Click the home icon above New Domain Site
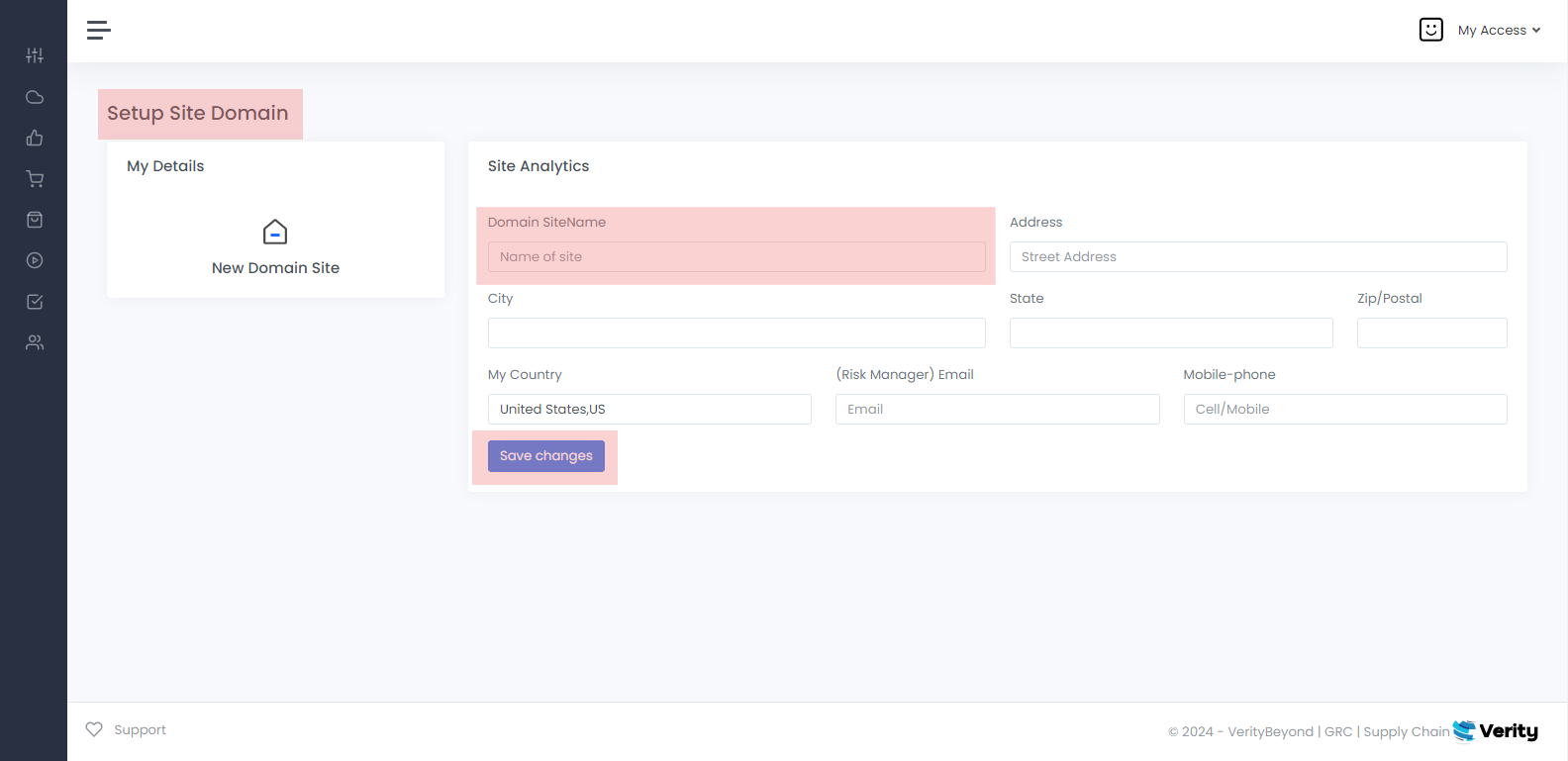Screen dimensions: 1568x761 [x=275, y=232]
